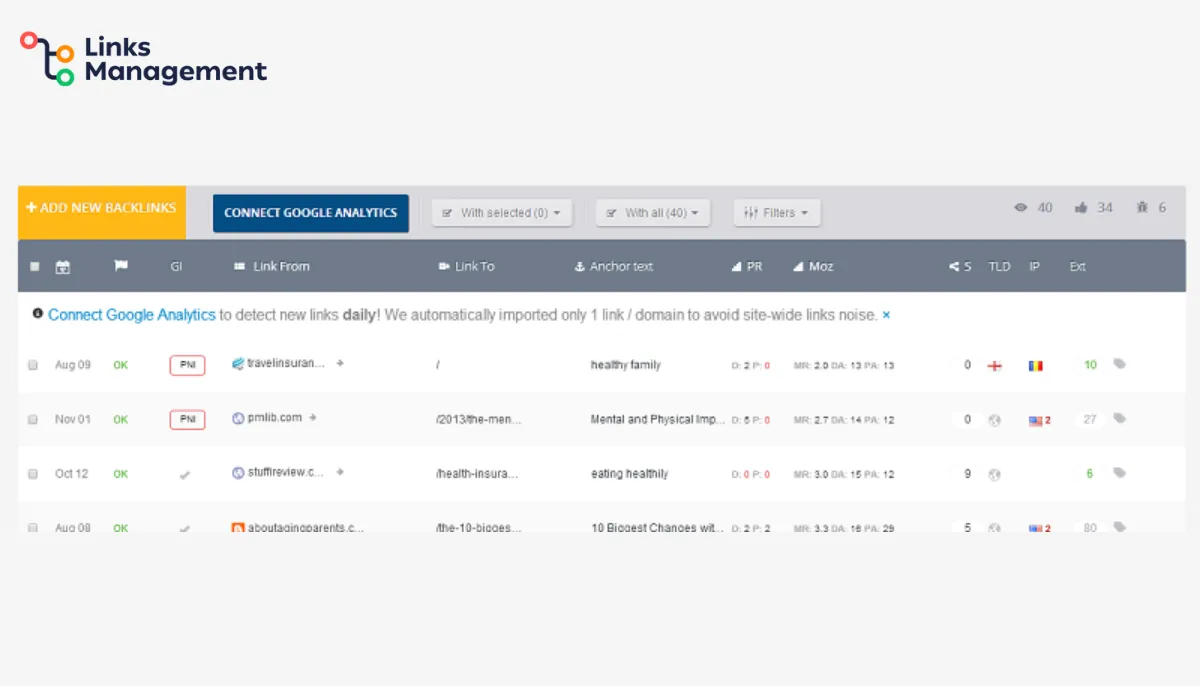Sort by Link To column header
1200x686 pixels.
[x=467, y=267]
